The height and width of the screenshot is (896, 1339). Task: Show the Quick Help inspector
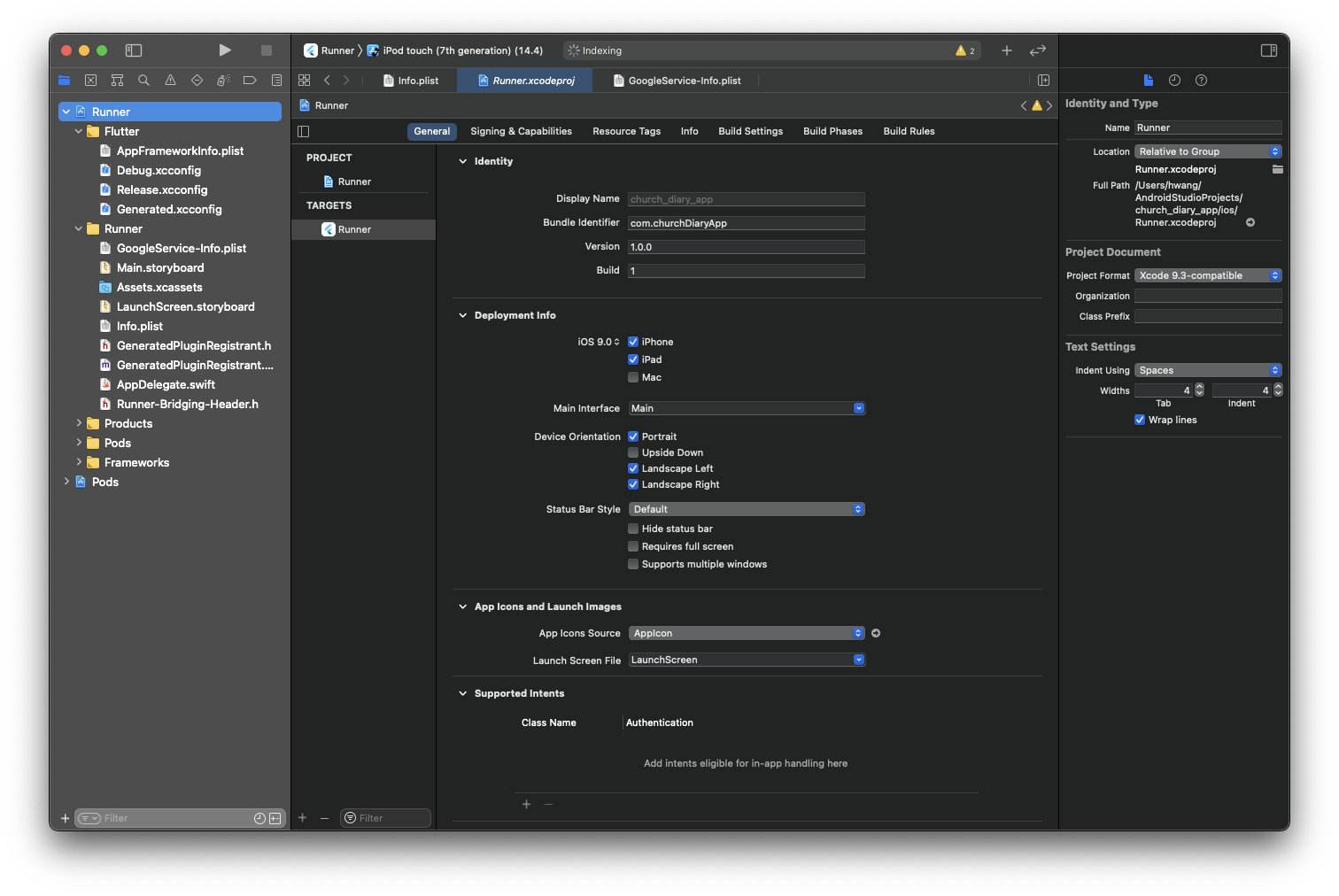click(1201, 81)
